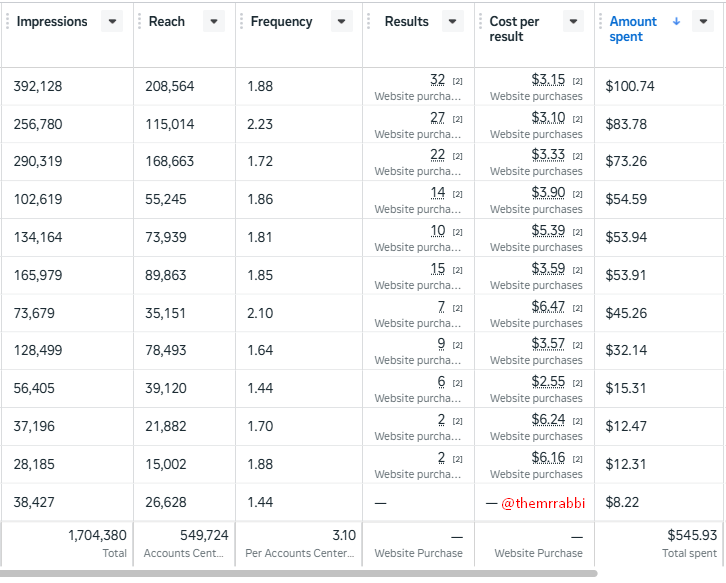Open the Amount spent column dropdown arrow
The width and height of the screenshot is (726, 583).
click(703, 22)
